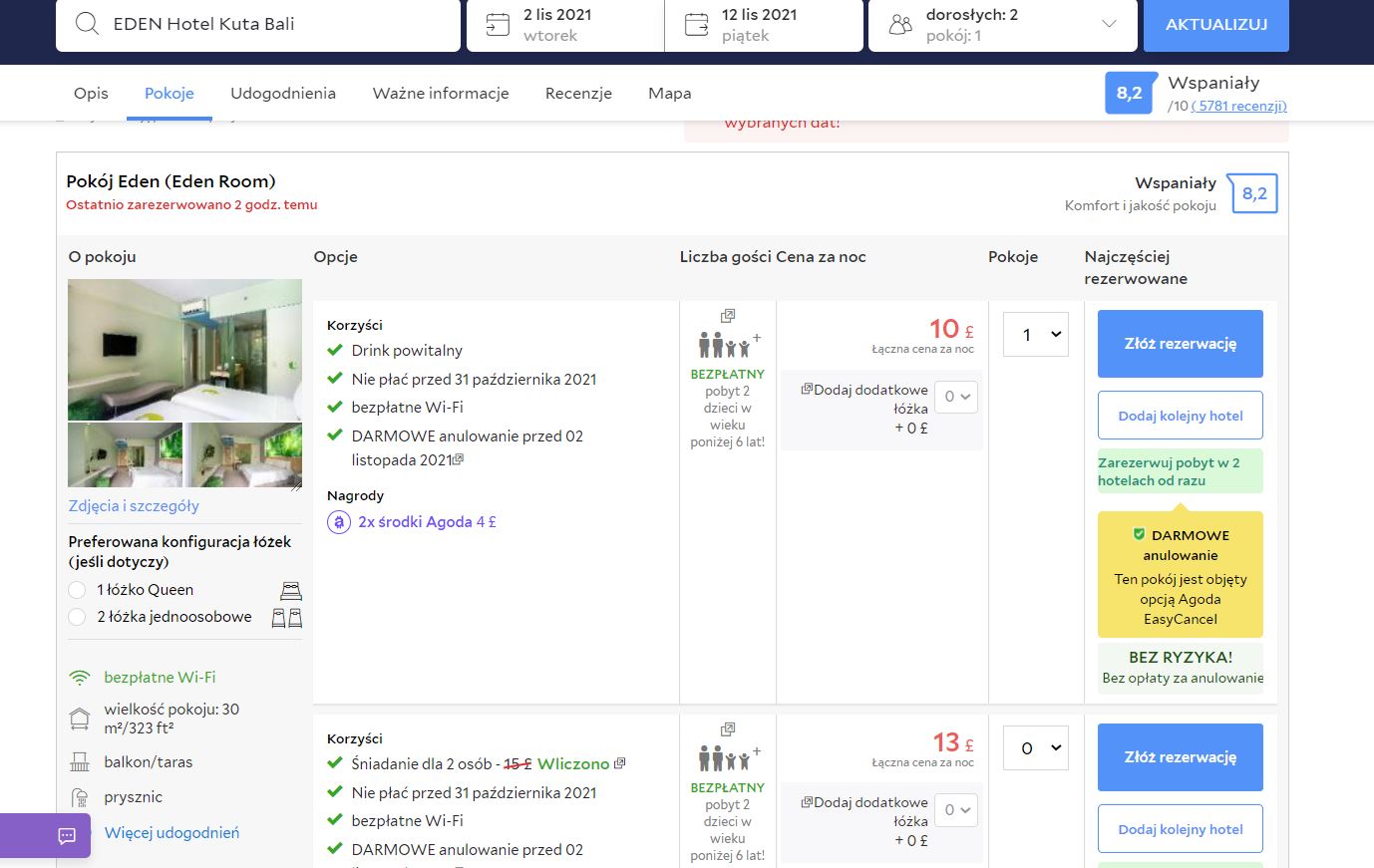The image size is (1374, 868).
Task: Click guest occupancy icon in 10 £ row
Action: coord(730,346)
